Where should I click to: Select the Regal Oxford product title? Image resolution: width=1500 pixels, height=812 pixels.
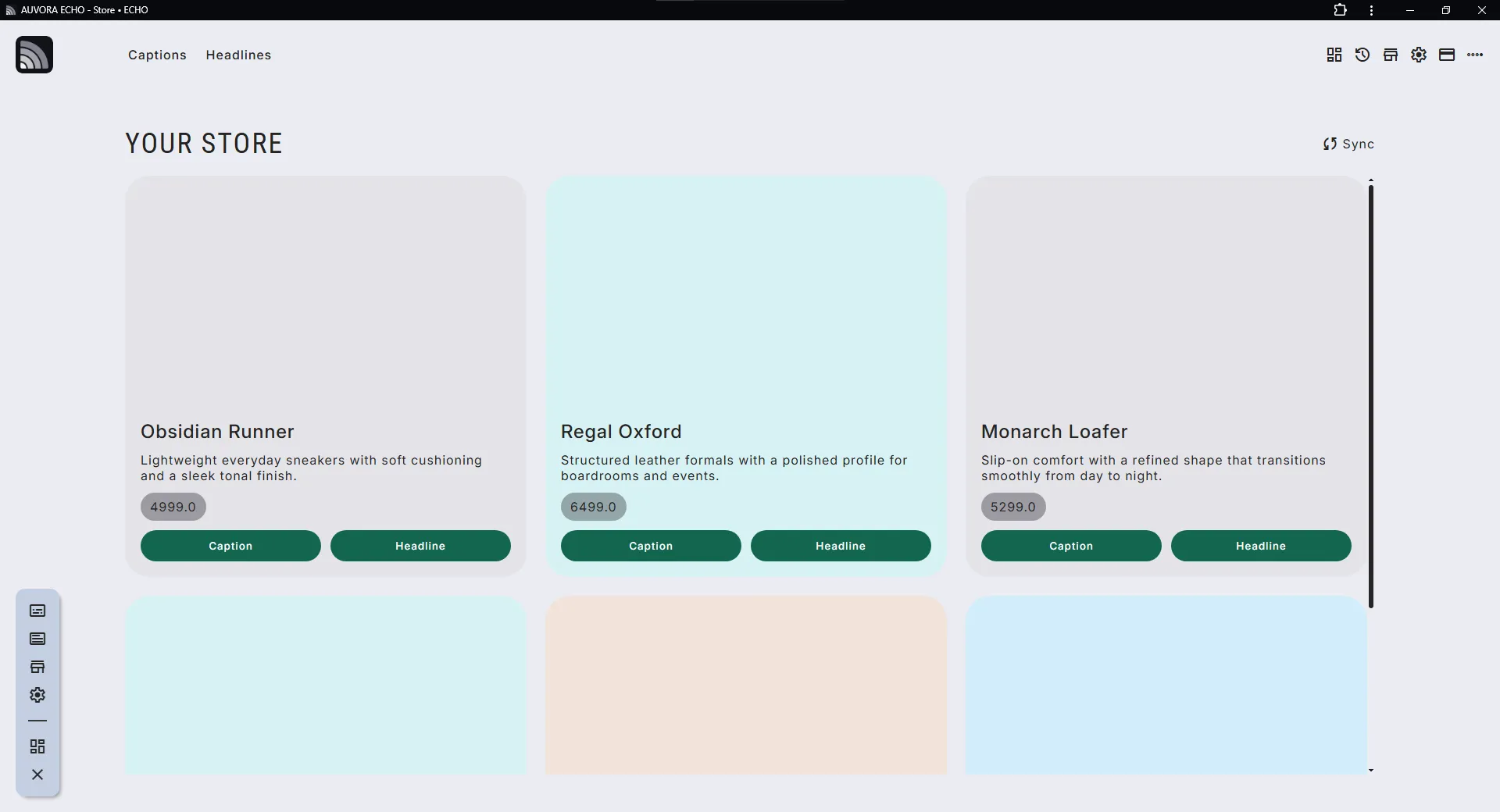click(621, 432)
